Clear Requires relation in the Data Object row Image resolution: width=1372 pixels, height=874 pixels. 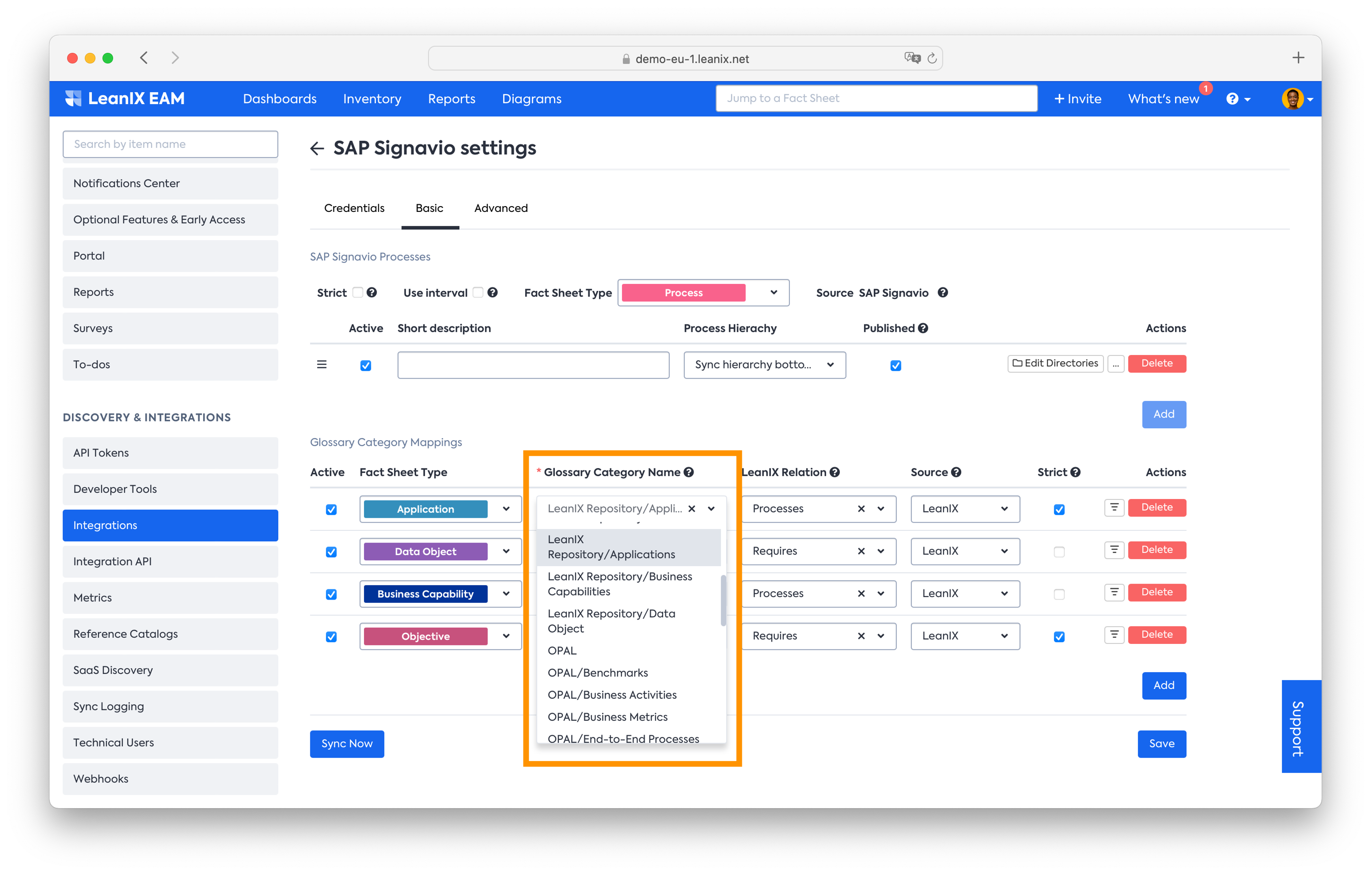[x=862, y=551]
